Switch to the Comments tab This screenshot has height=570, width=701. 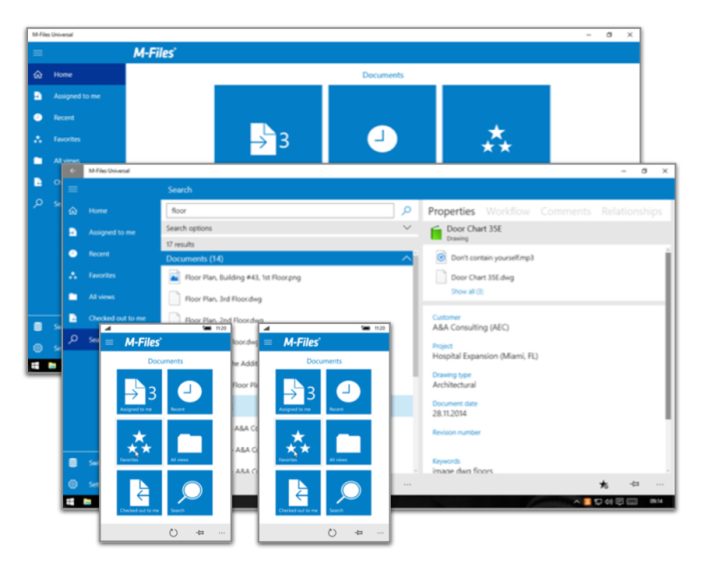coord(565,211)
